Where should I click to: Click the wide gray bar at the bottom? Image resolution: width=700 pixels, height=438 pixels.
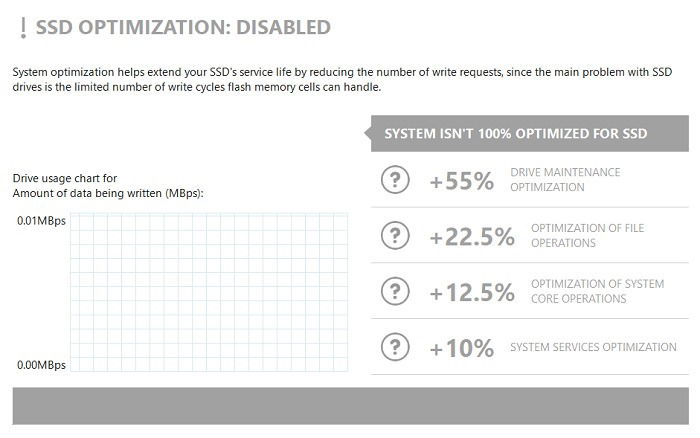click(x=350, y=406)
